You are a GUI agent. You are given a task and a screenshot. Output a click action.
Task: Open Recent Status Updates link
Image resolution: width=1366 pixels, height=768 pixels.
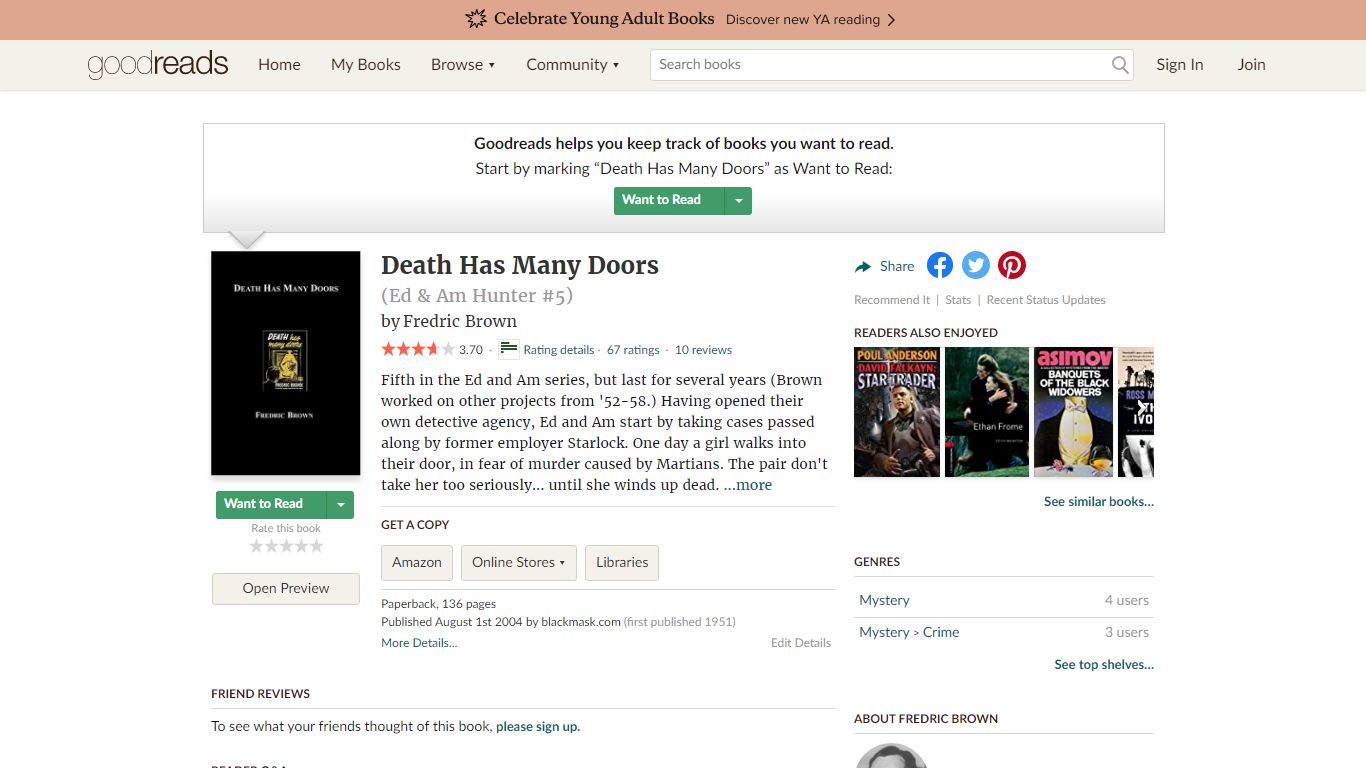tap(1046, 300)
